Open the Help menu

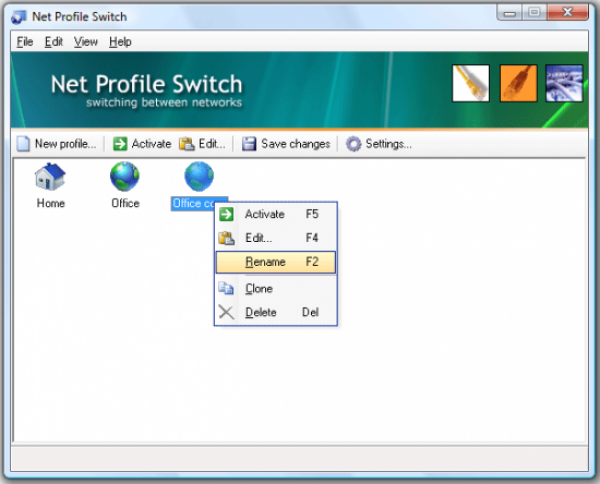pyautogui.click(x=120, y=42)
